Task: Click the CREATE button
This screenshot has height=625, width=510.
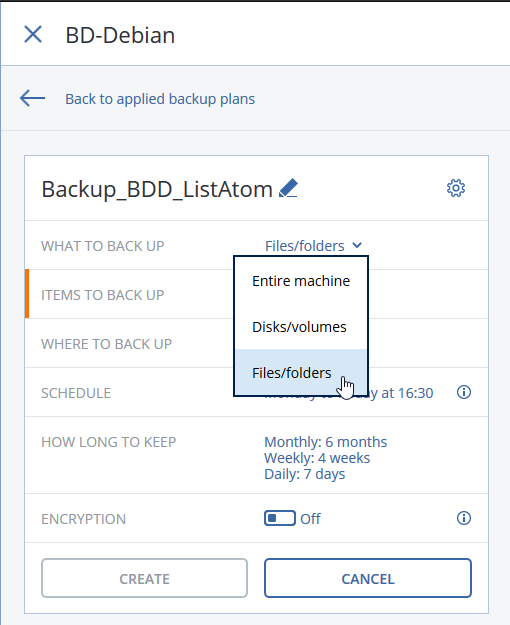Action: click(144, 578)
